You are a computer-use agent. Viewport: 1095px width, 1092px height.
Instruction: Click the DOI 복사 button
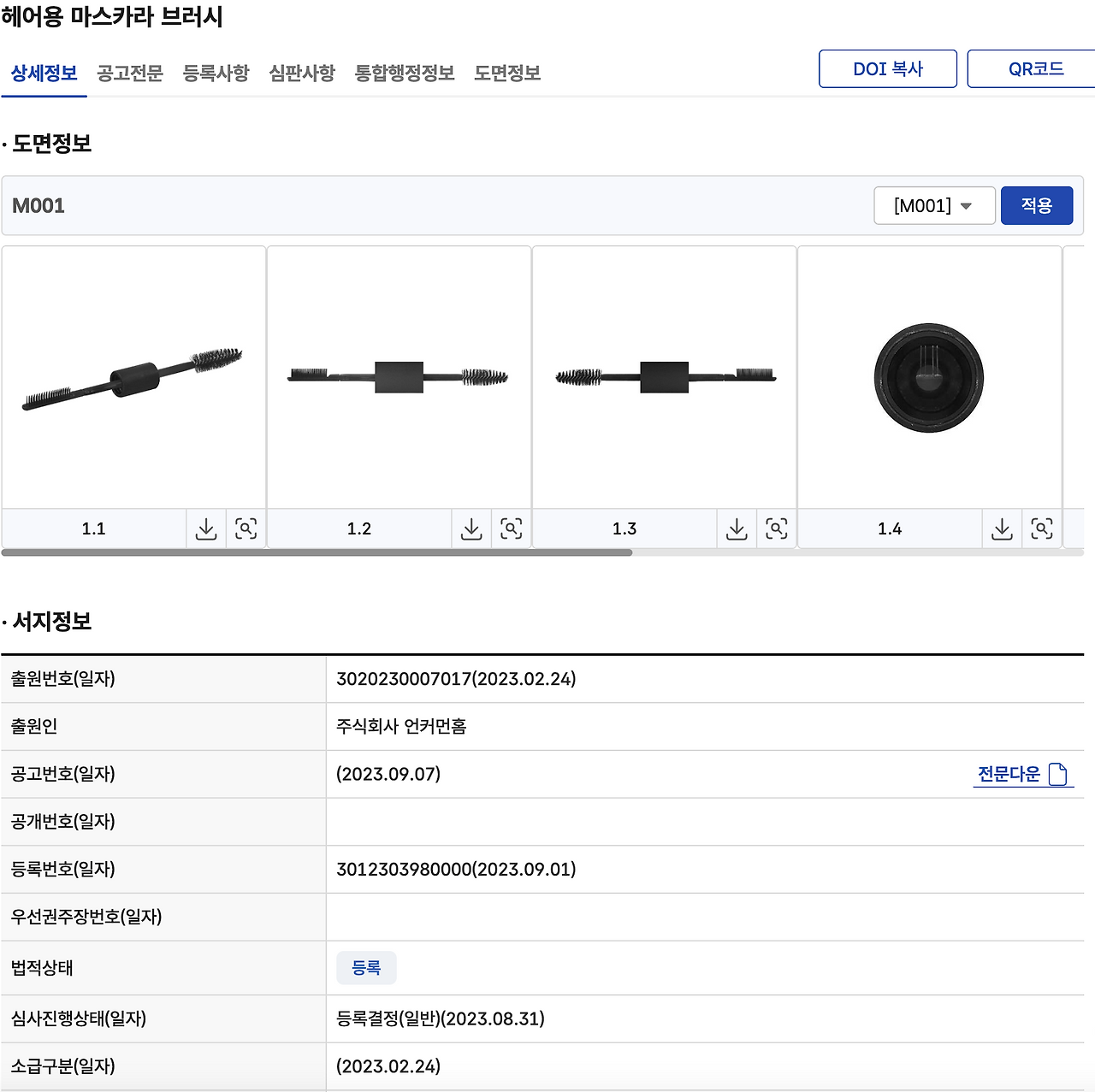[x=888, y=68]
